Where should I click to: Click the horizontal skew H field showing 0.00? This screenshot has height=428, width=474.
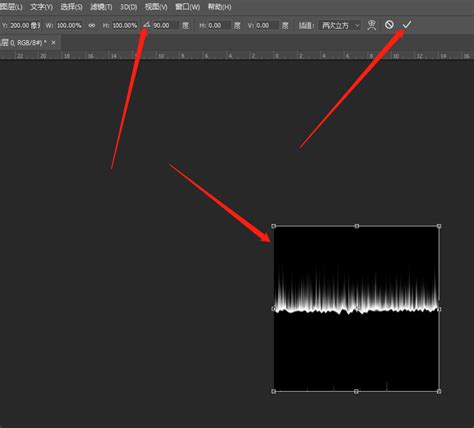click(x=219, y=25)
